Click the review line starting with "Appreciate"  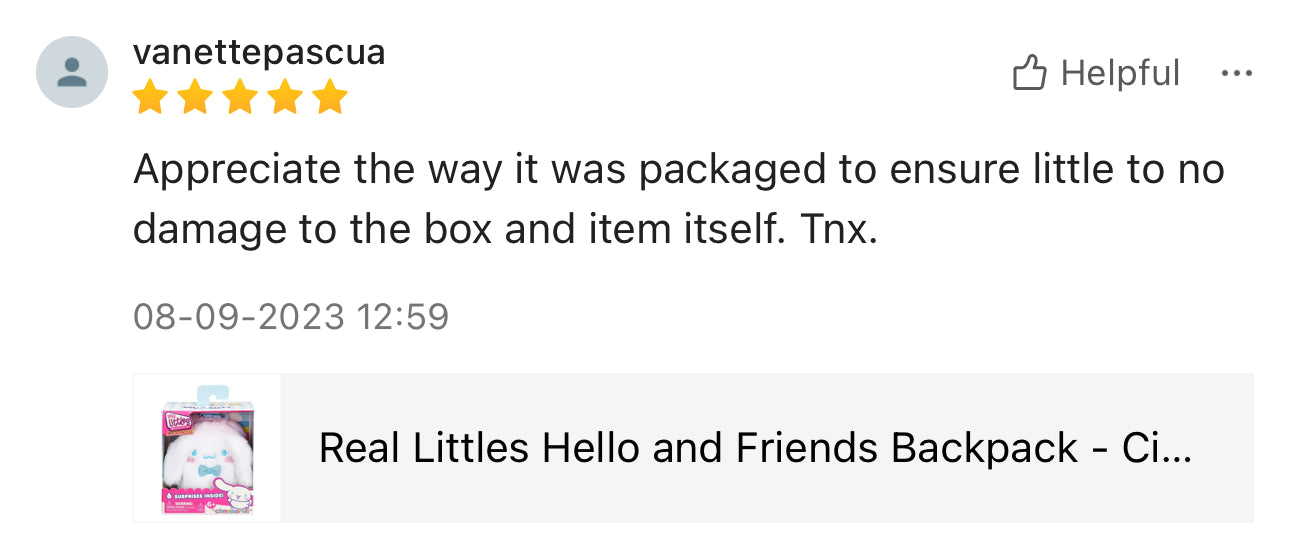pos(678,170)
